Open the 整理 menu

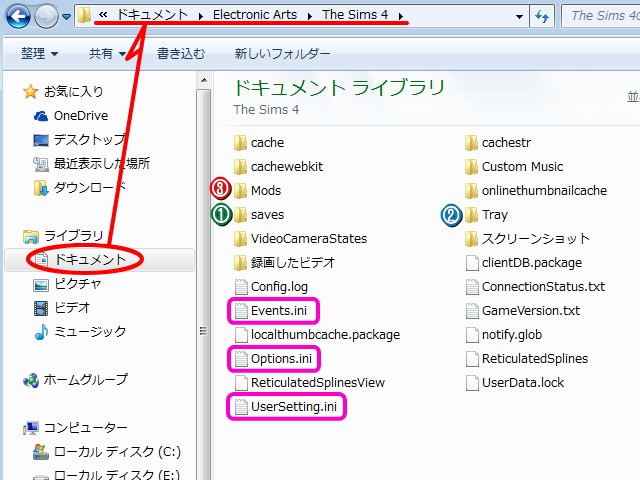pyautogui.click(x=40, y=53)
